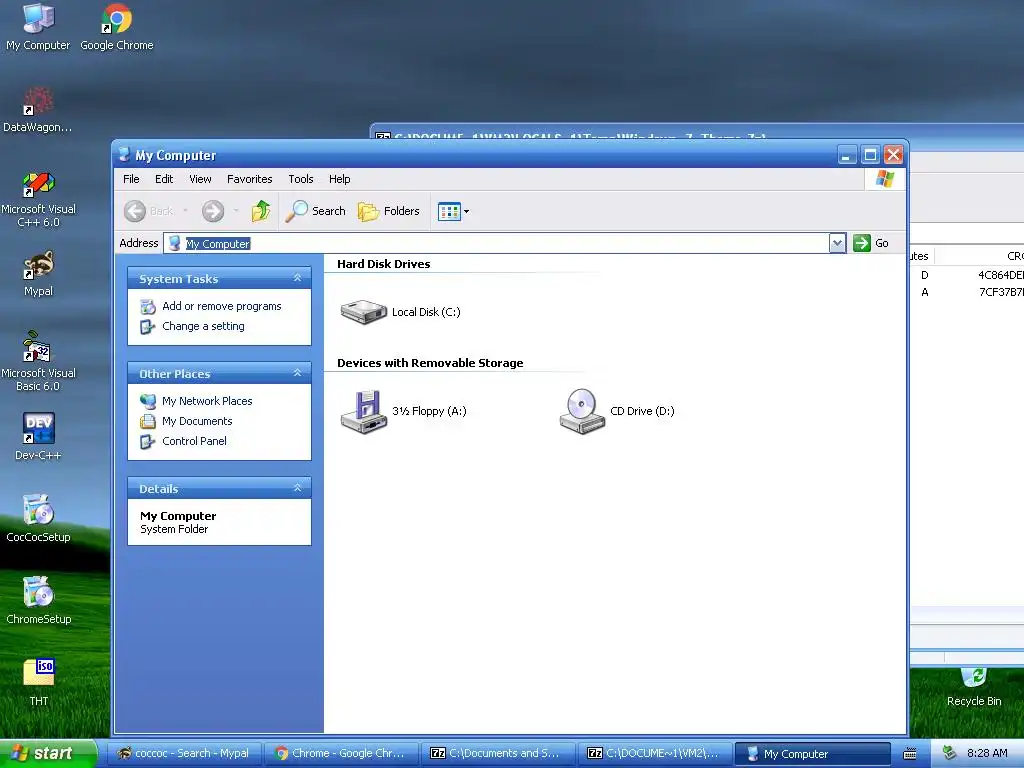Open the Views toolbar button menu
Screen dimensions: 1024x768
pos(453,212)
